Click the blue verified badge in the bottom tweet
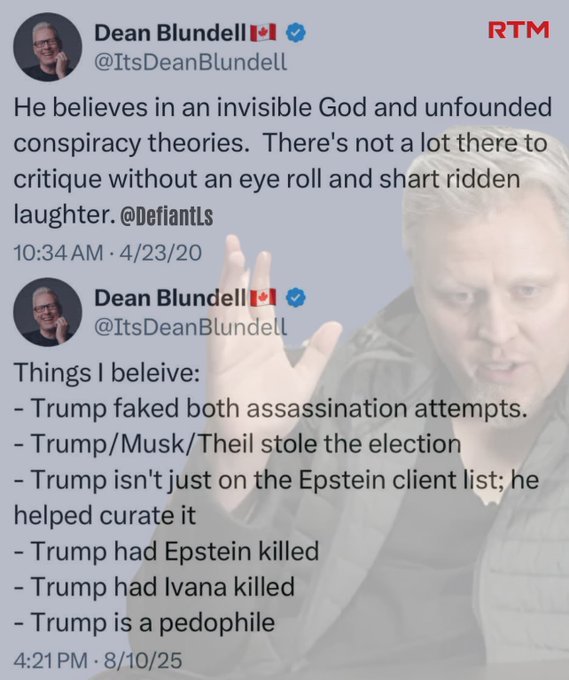Image resolution: width=569 pixels, height=680 pixels. 296,298
